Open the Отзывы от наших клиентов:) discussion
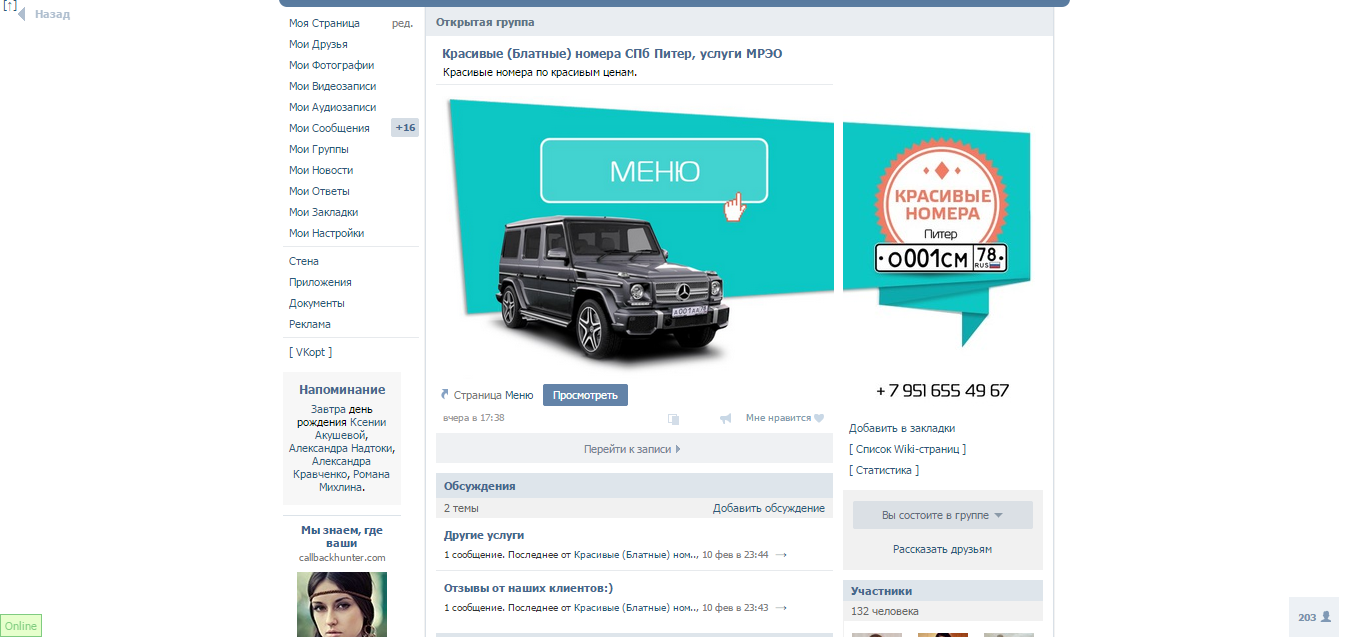The height and width of the screenshot is (637, 1349). (x=528, y=588)
